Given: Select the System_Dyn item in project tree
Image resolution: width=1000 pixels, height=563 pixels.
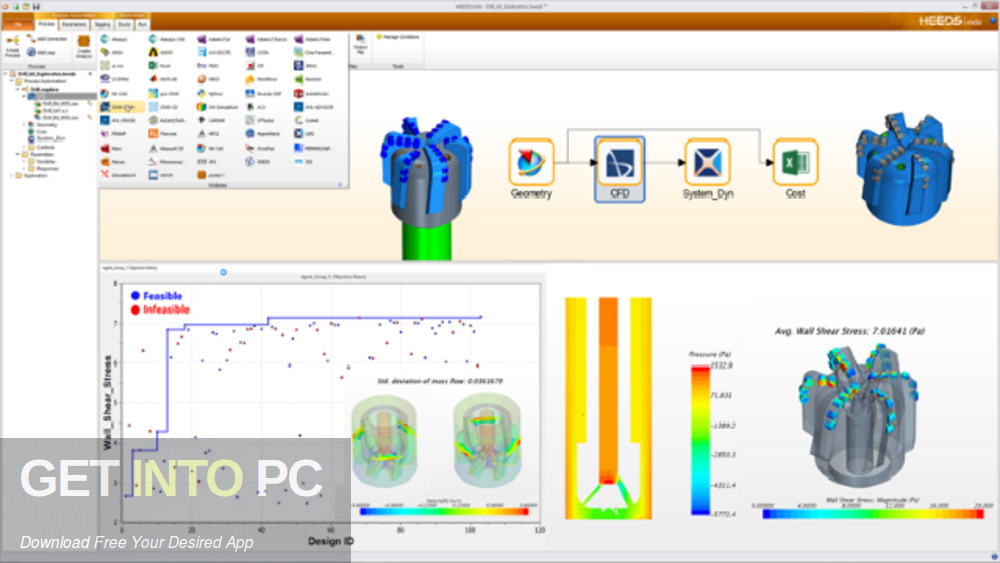Looking at the screenshot, I should tap(46, 138).
